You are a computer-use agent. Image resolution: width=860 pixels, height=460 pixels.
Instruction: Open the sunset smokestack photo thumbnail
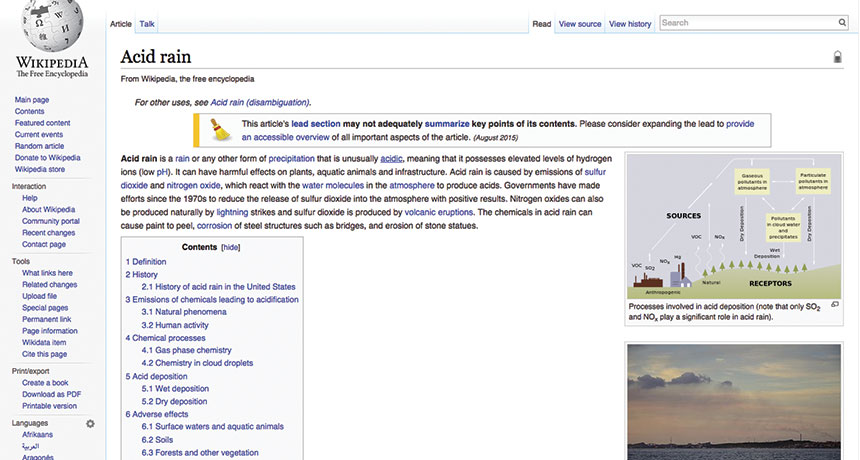pos(734,402)
